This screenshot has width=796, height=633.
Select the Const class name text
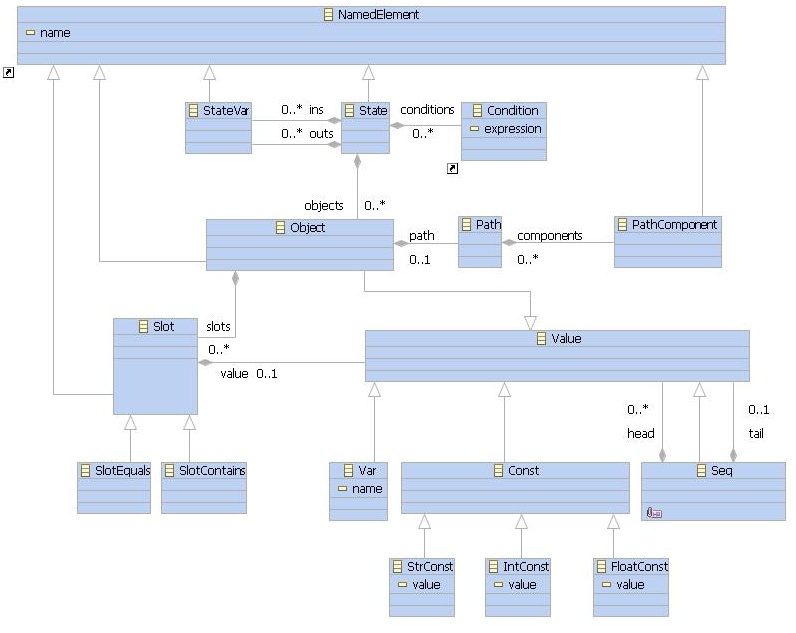click(x=523, y=471)
